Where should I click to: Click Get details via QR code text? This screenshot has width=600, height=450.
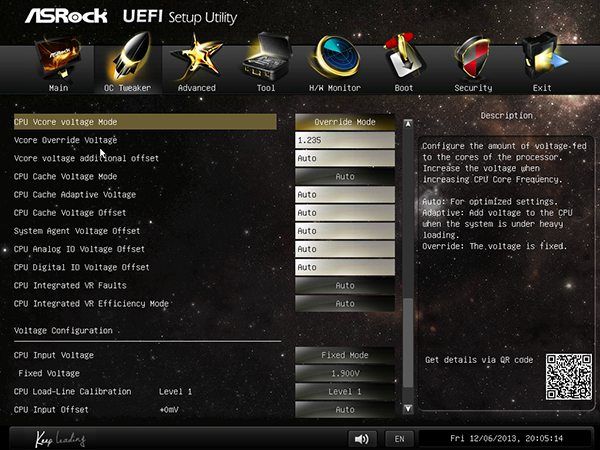point(479,360)
